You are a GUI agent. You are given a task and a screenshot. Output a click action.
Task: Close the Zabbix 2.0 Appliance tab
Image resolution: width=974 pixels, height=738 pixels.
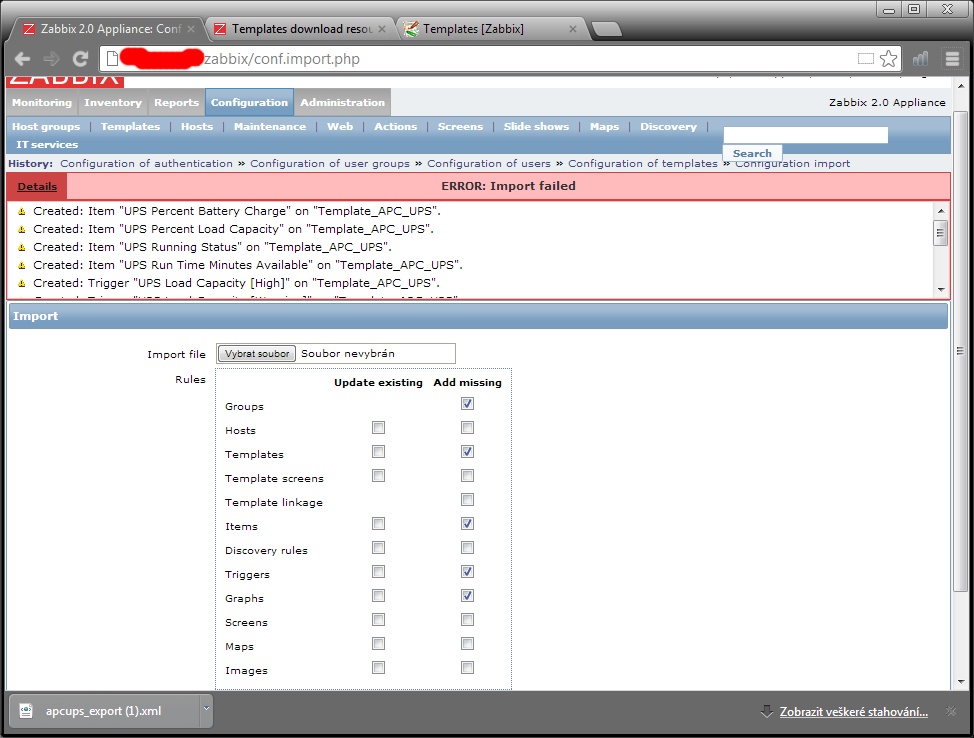point(191,29)
